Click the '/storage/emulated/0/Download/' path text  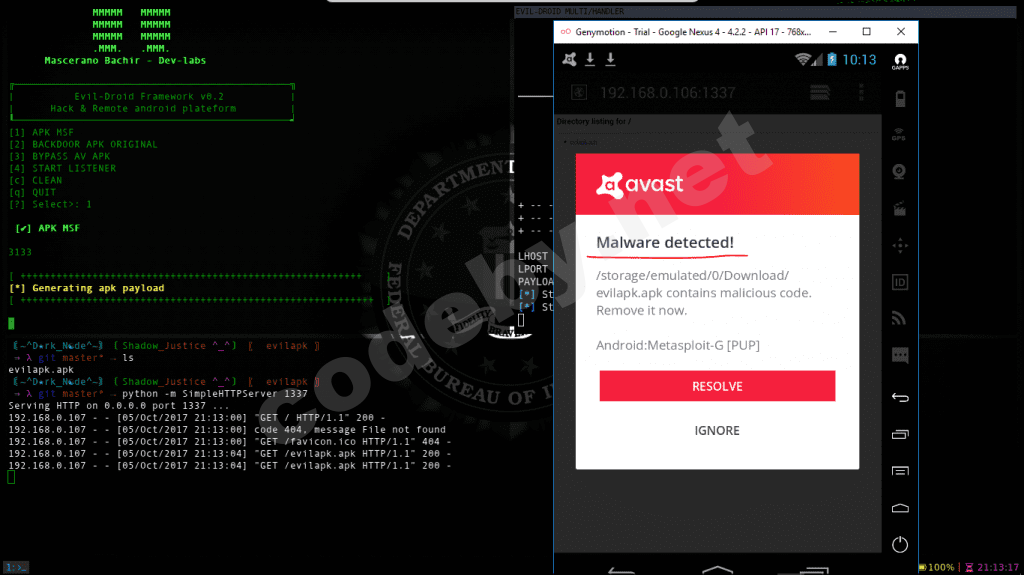click(692, 275)
